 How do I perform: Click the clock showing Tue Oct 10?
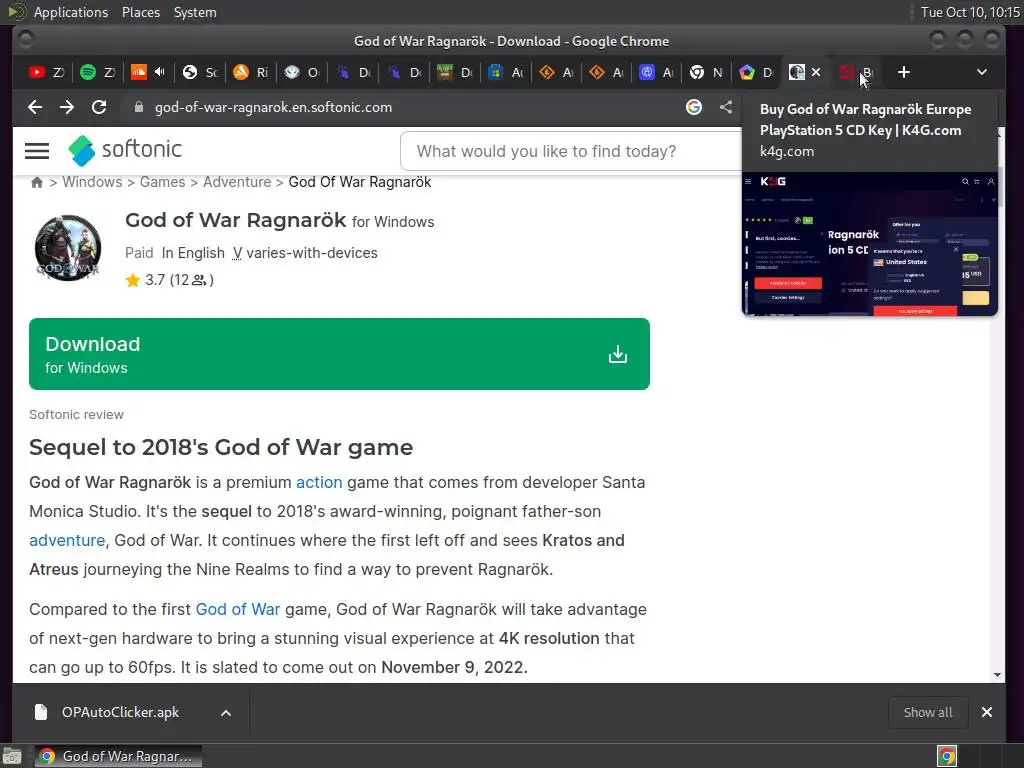tap(970, 12)
